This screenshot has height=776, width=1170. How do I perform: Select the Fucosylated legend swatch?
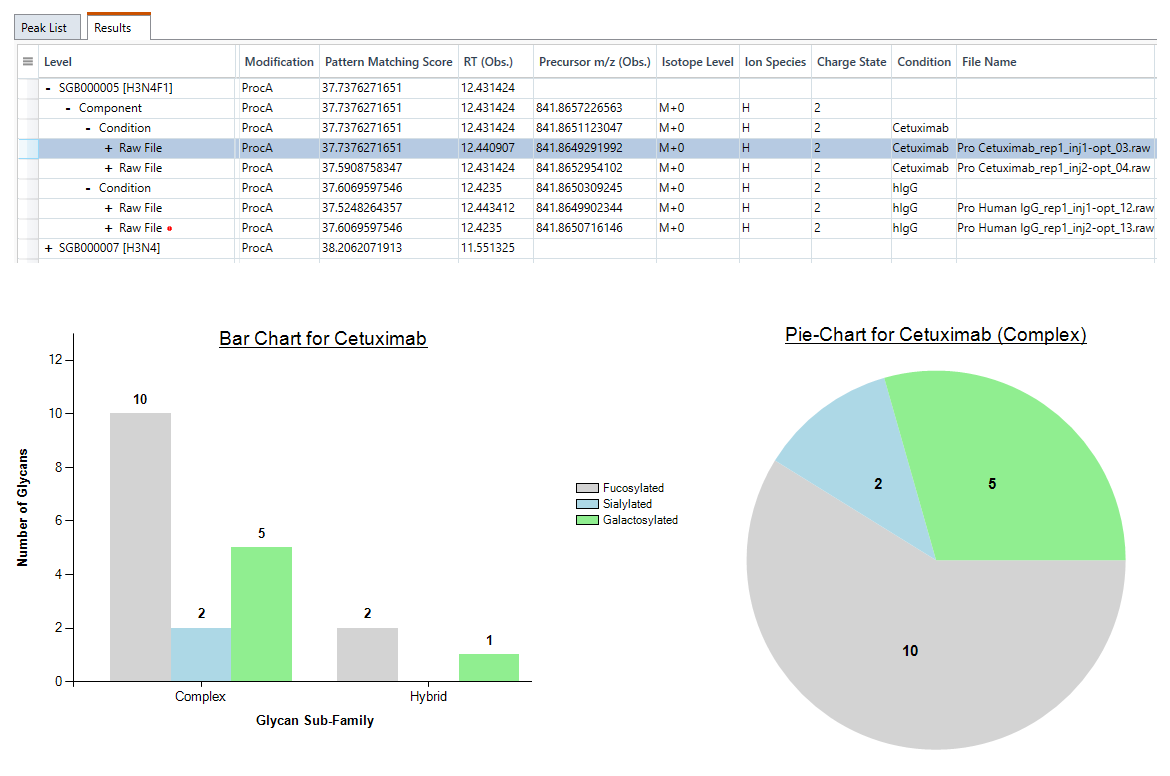click(587, 488)
